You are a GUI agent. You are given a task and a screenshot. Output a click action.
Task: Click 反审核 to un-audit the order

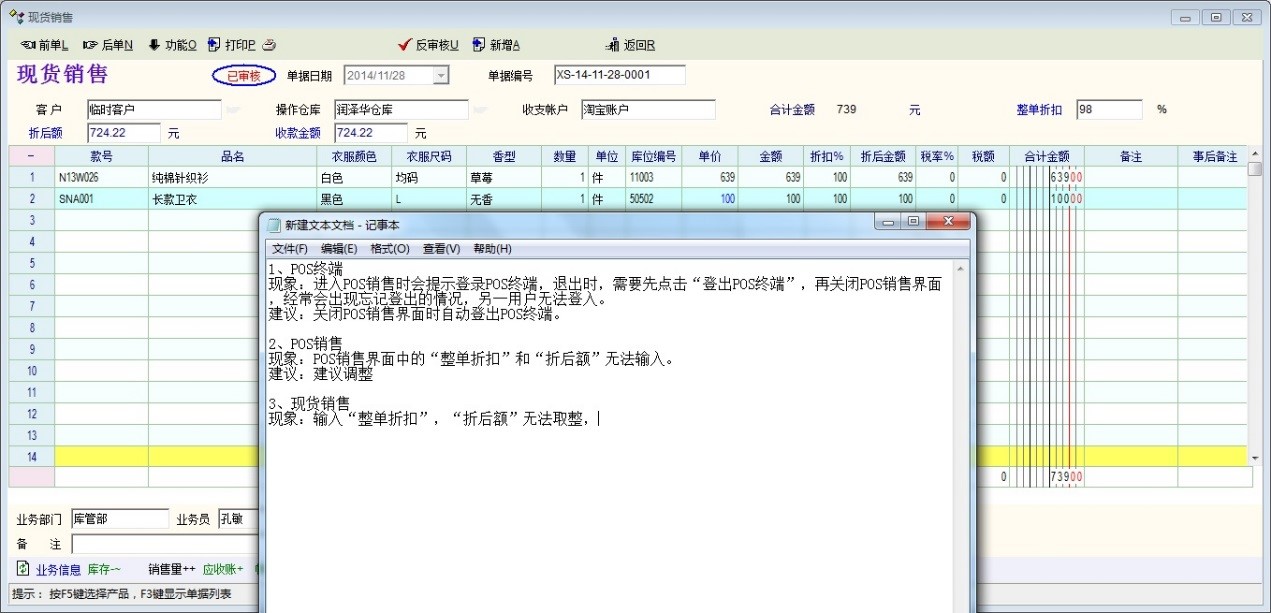point(428,45)
